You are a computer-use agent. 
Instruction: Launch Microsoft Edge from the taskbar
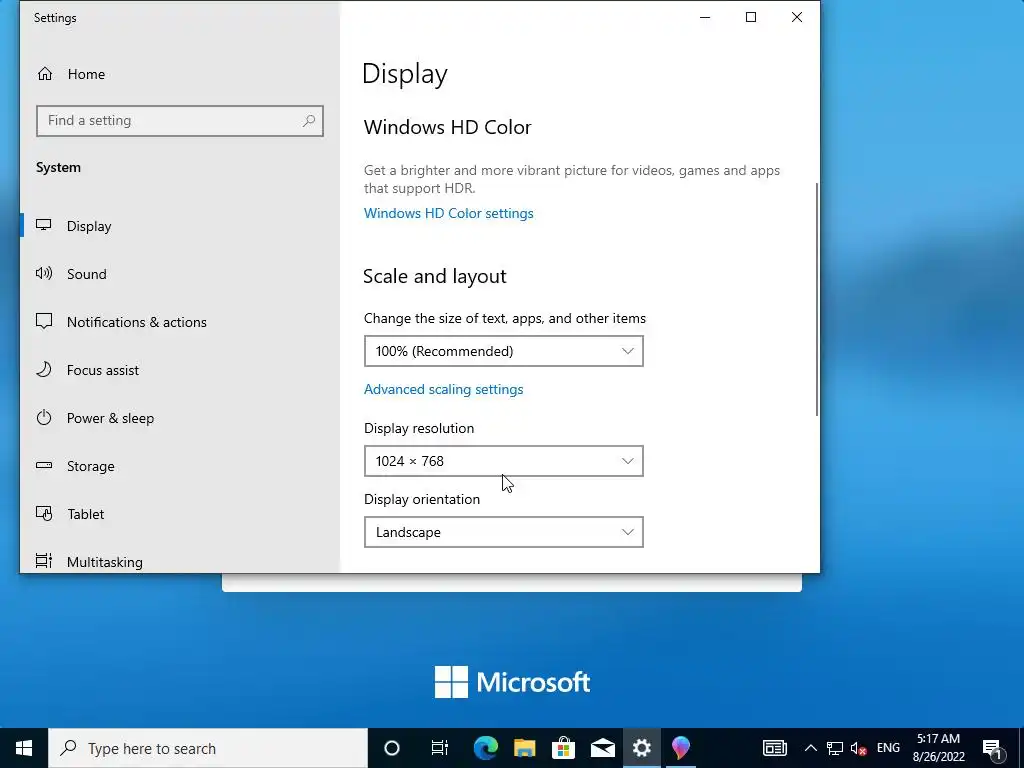coord(486,748)
